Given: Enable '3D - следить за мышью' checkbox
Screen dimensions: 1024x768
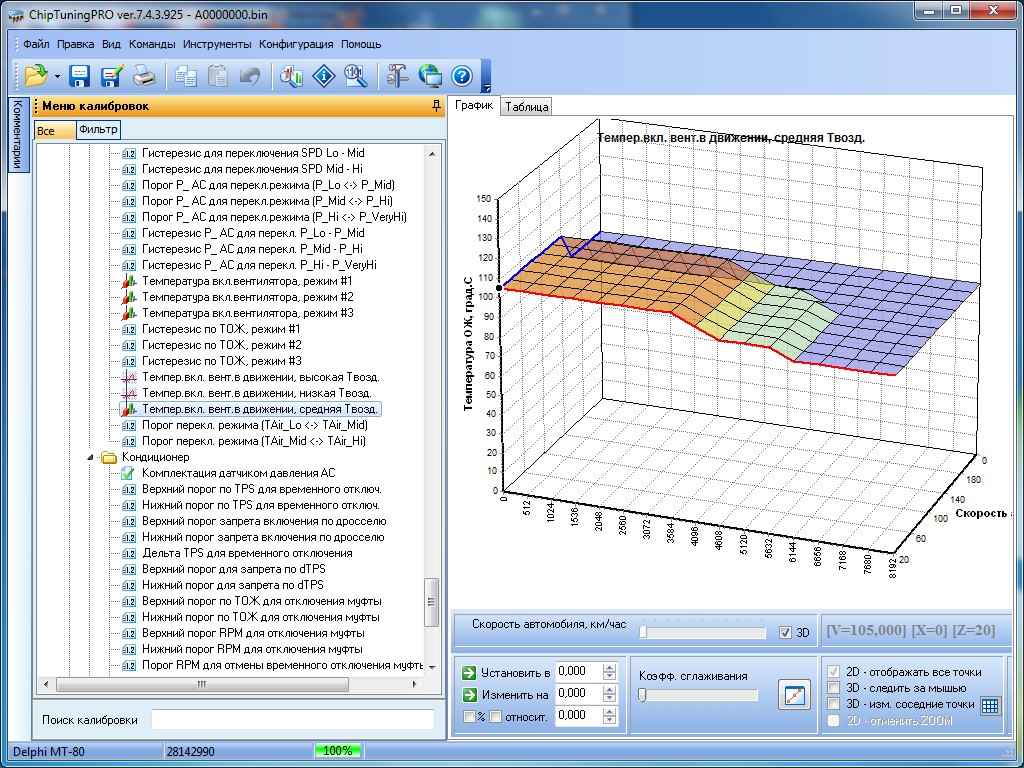Looking at the screenshot, I should 834,688.
